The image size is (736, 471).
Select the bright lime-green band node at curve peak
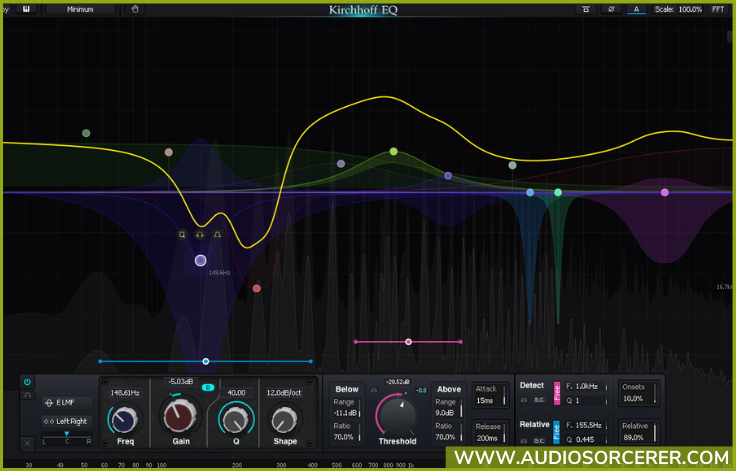click(x=394, y=152)
